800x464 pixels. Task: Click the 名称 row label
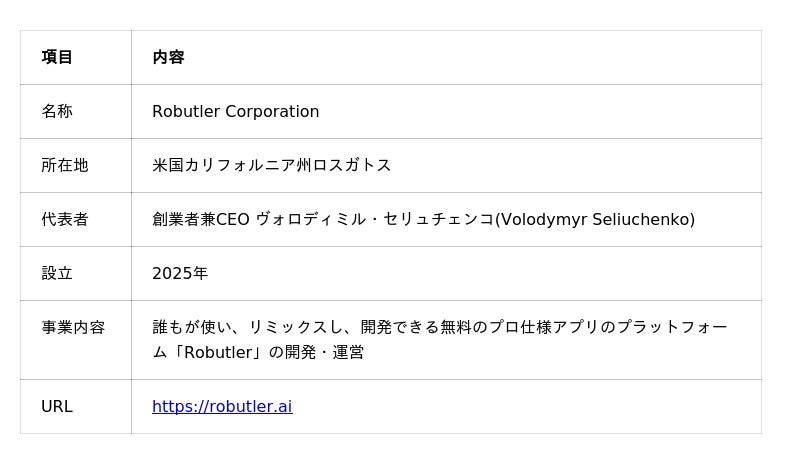(57, 111)
